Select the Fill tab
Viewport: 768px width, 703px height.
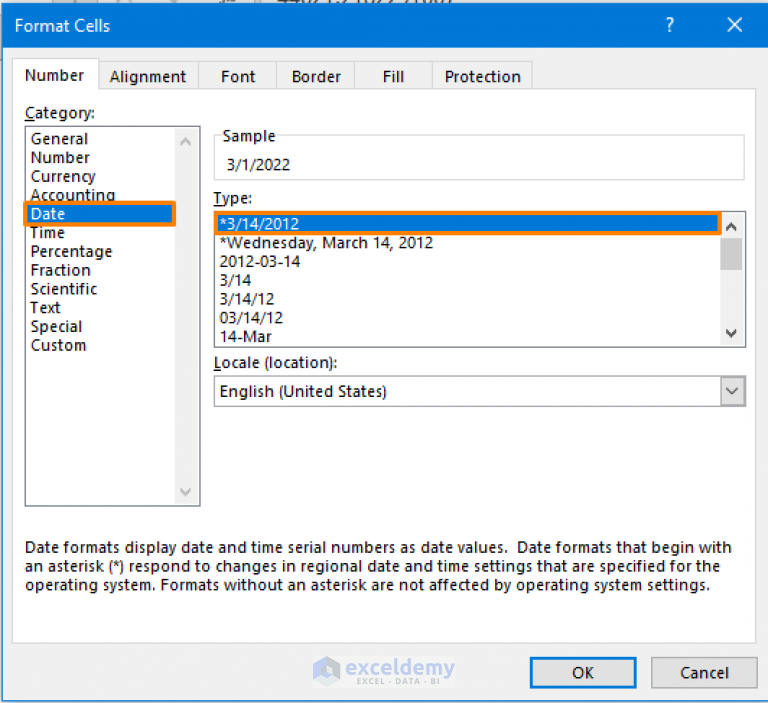click(393, 76)
